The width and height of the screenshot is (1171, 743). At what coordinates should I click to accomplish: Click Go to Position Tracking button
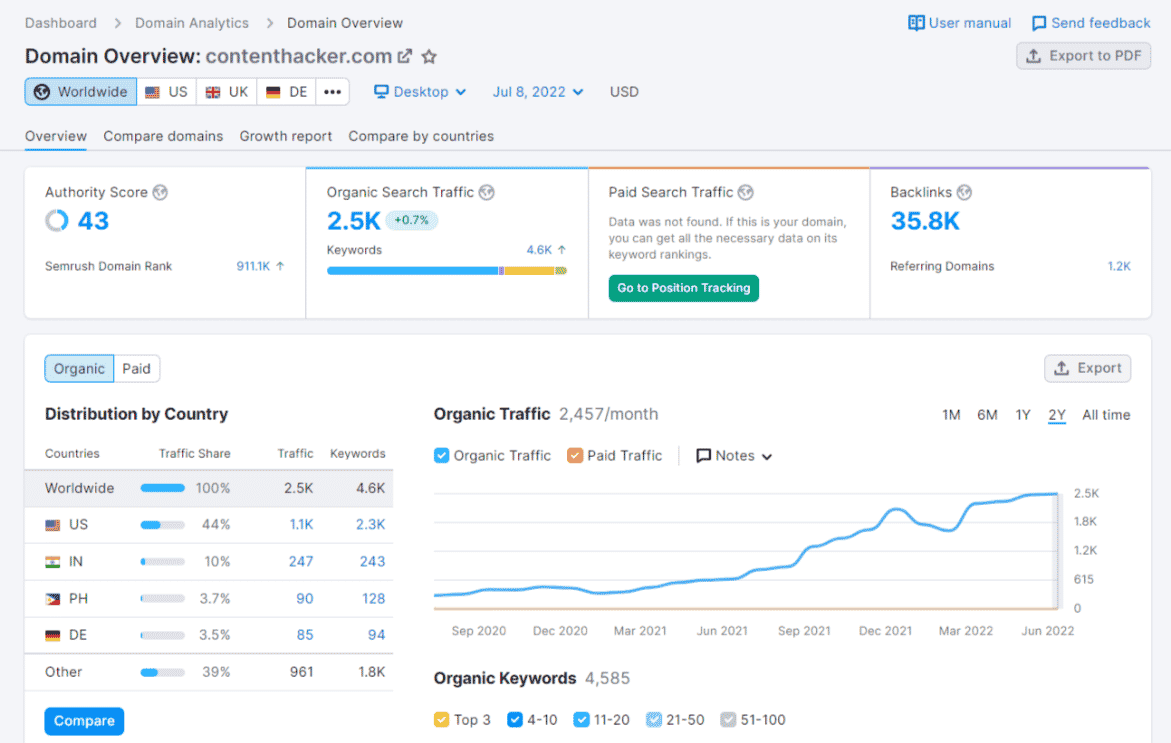point(683,288)
